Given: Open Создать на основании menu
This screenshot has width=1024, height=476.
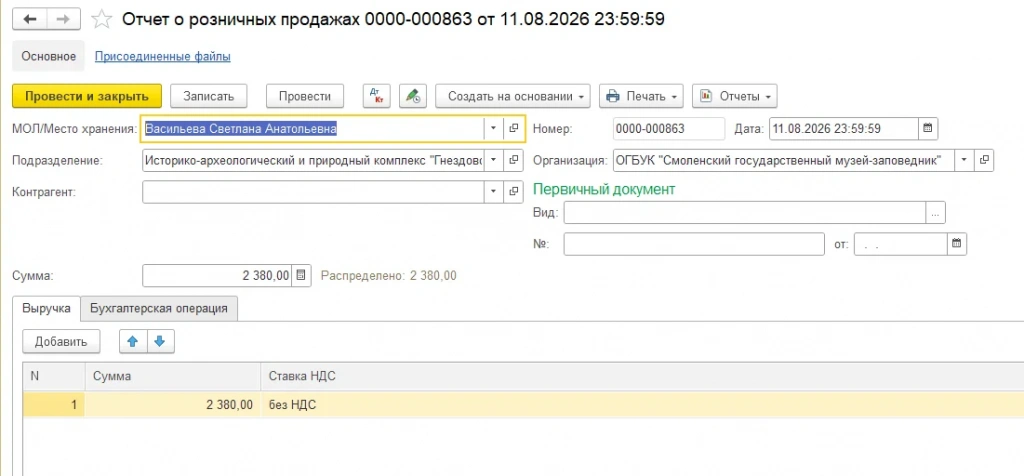Looking at the screenshot, I should 513,96.
